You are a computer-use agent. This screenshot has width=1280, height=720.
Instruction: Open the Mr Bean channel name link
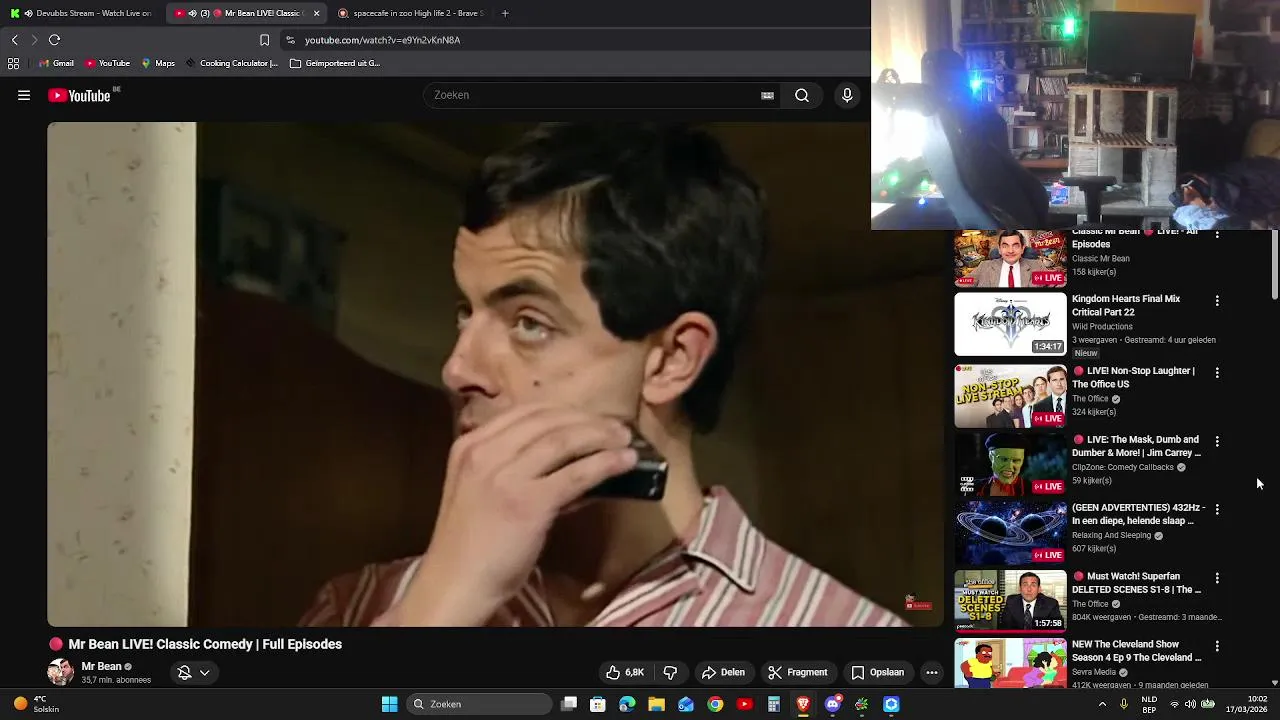tap(101, 666)
